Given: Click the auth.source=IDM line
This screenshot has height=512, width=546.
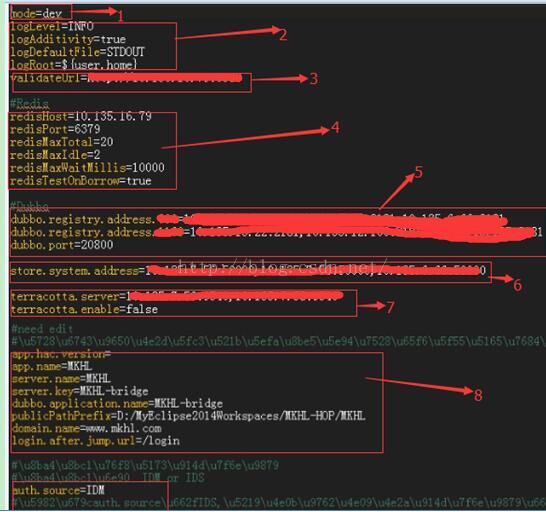Looking at the screenshot, I should tap(58, 490).
